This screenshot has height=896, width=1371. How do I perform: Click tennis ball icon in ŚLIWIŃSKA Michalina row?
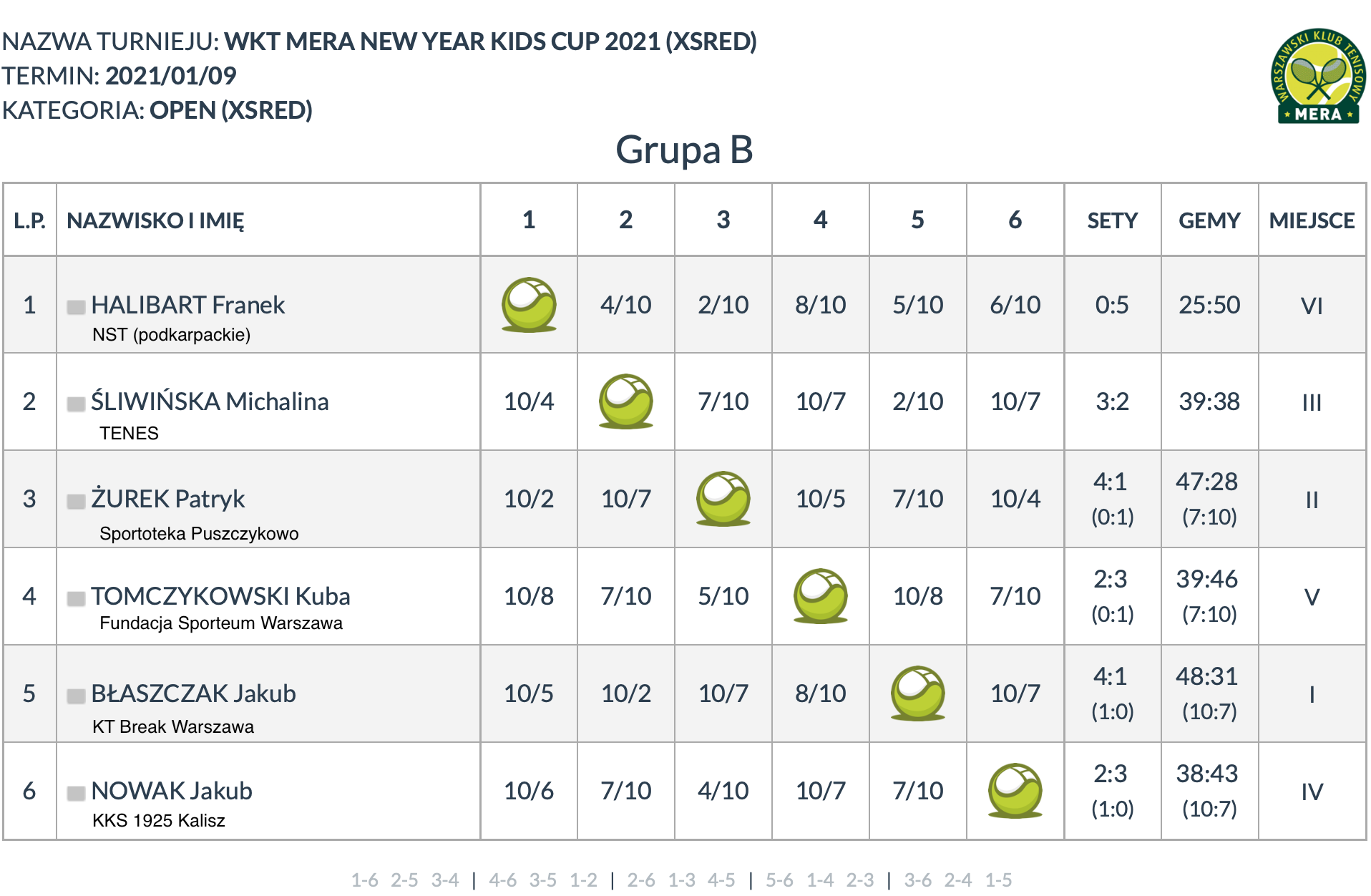point(626,401)
